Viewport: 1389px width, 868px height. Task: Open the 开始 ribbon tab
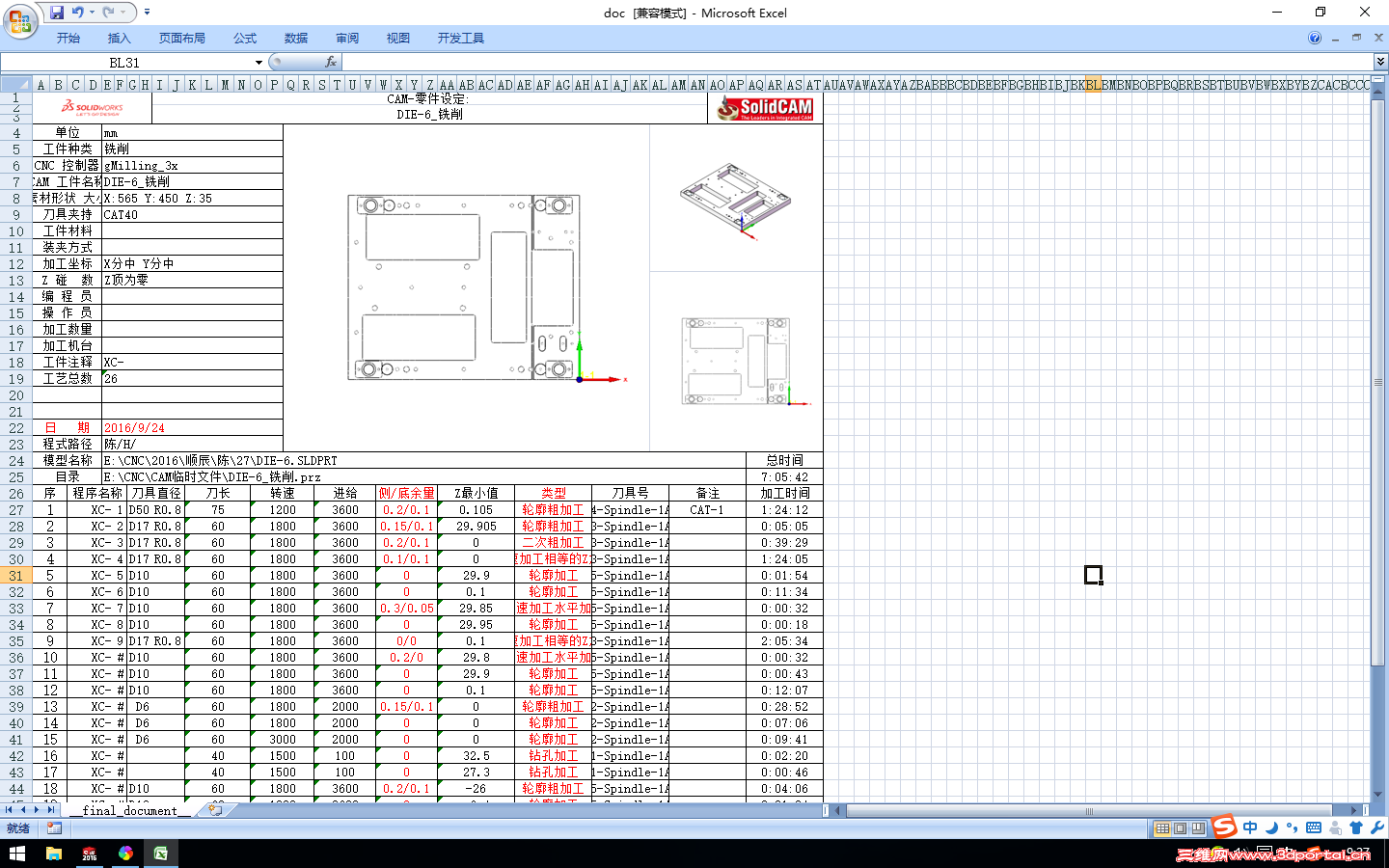[x=68, y=39]
